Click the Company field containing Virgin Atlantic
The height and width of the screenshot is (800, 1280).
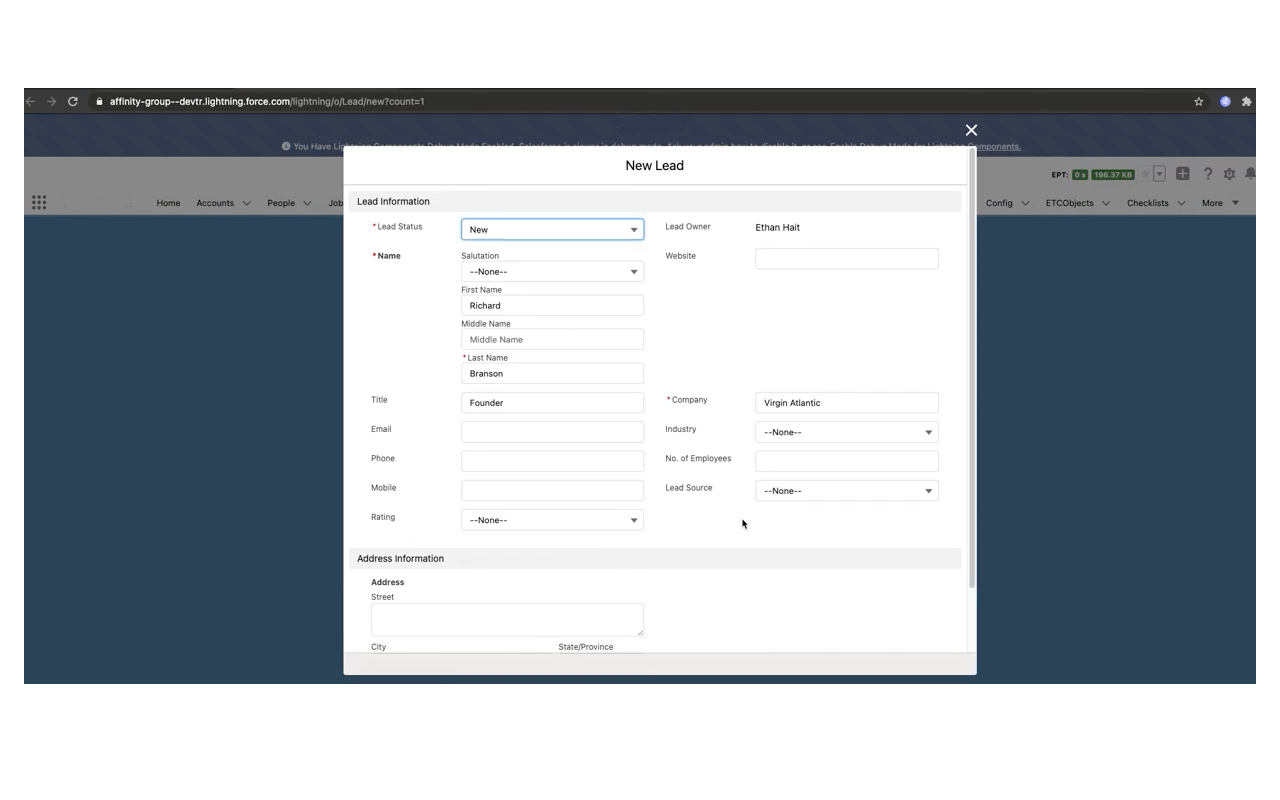point(846,403)
